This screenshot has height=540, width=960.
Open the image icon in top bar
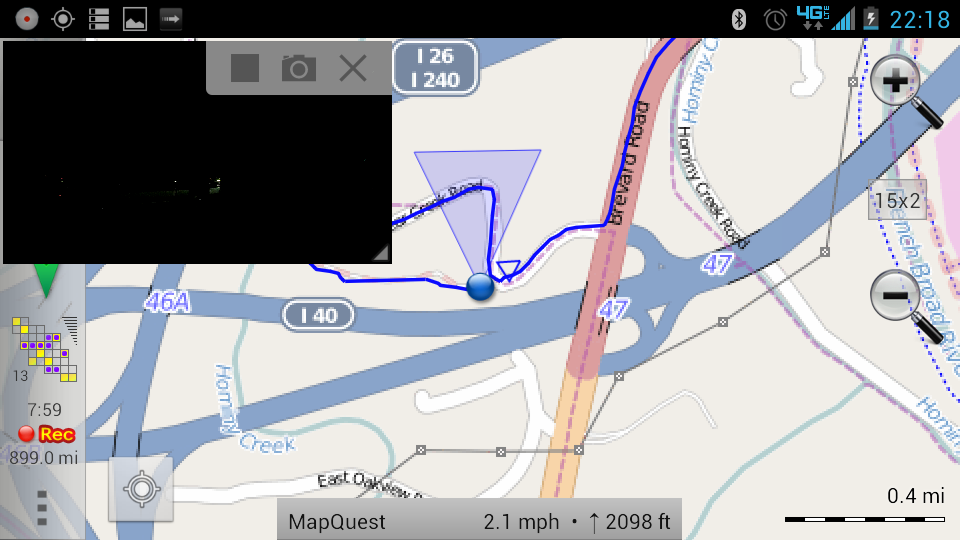[135, 19]
